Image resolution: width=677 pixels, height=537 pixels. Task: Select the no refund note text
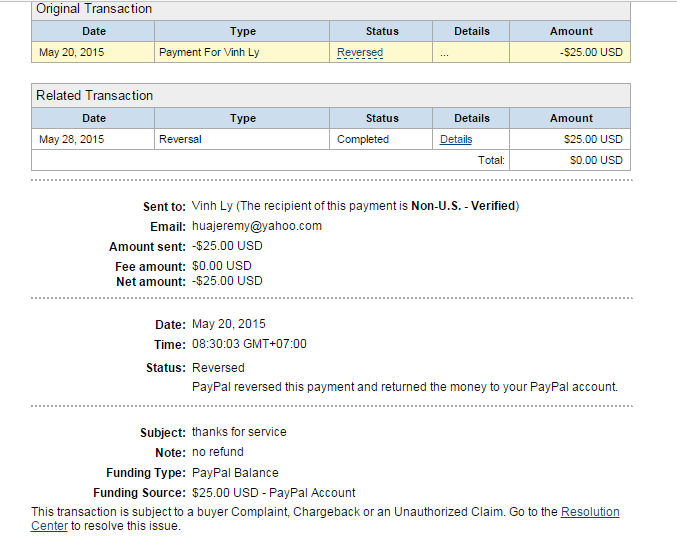tap(218, 452)
